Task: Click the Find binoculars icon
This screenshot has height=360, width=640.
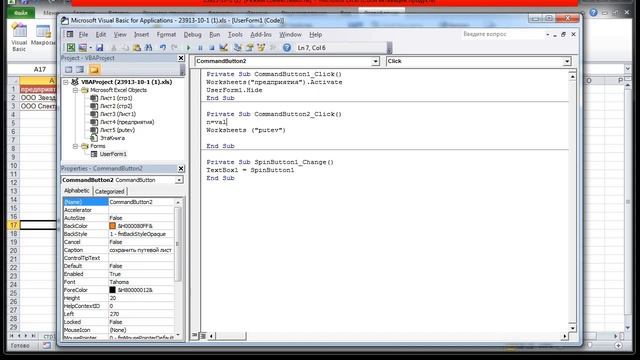Action: click(149, 48)
